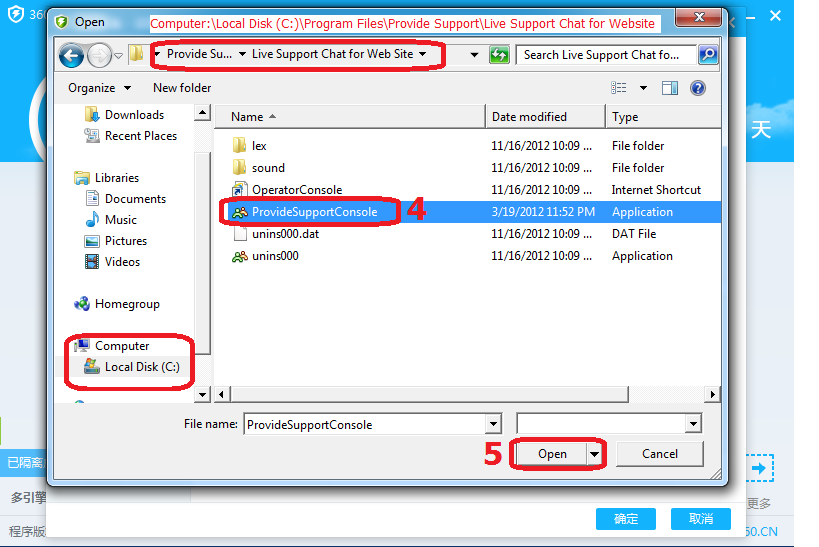Screen dimensions: 819x547
Task: Sort by Type column header
Action: 663,117
